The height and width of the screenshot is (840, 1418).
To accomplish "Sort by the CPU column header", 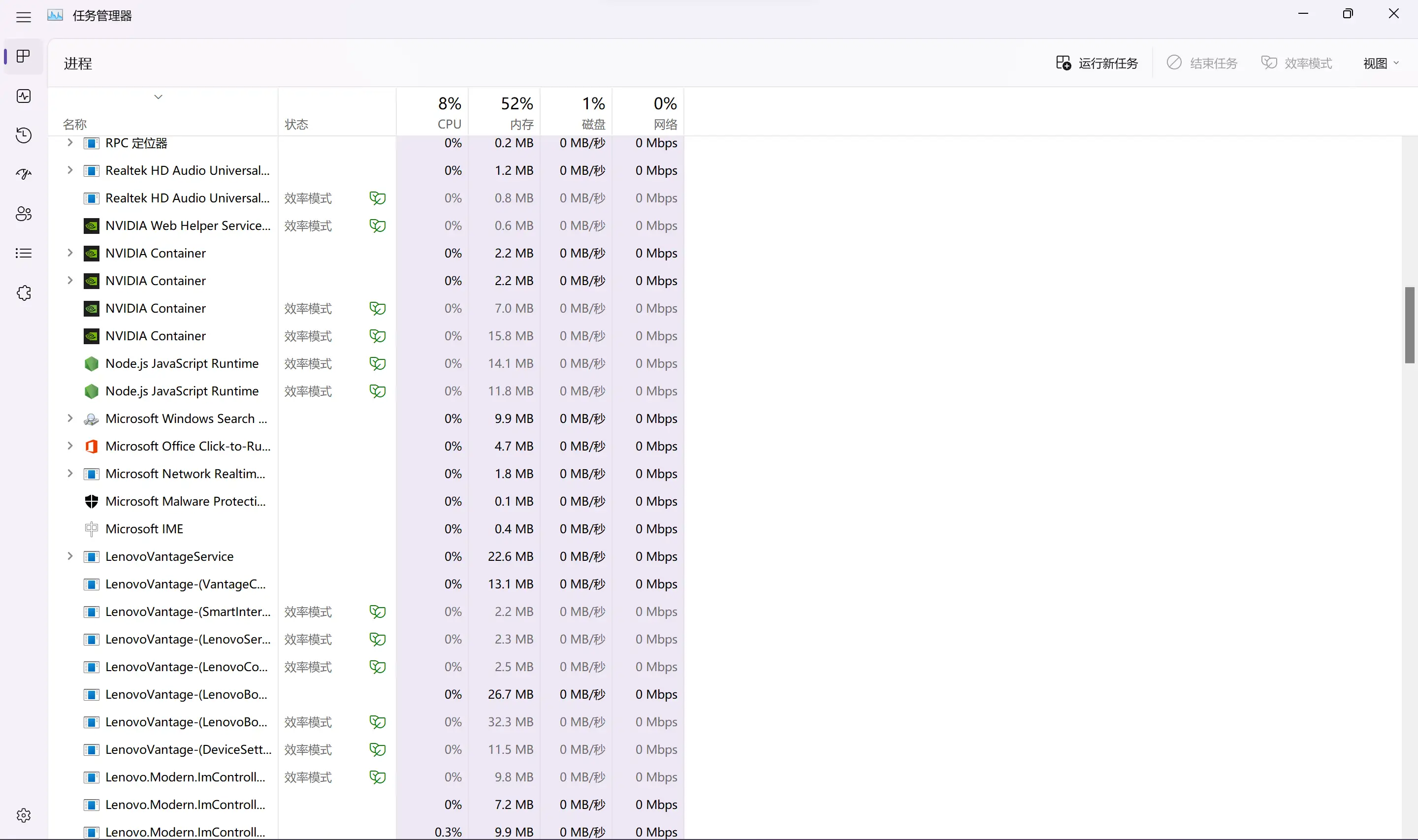I will [432, 112].
